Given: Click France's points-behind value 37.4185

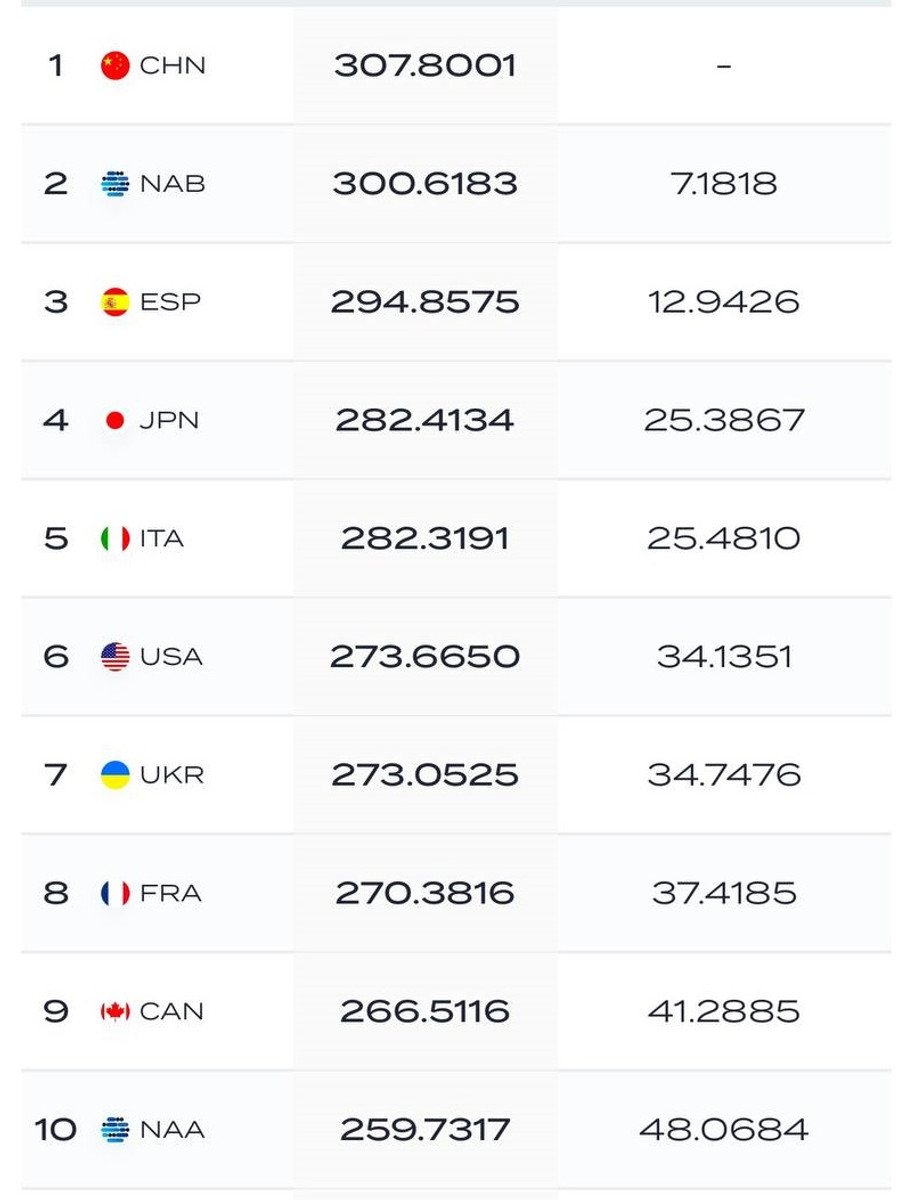Looking at the screenshot, I should pos(724,893).
